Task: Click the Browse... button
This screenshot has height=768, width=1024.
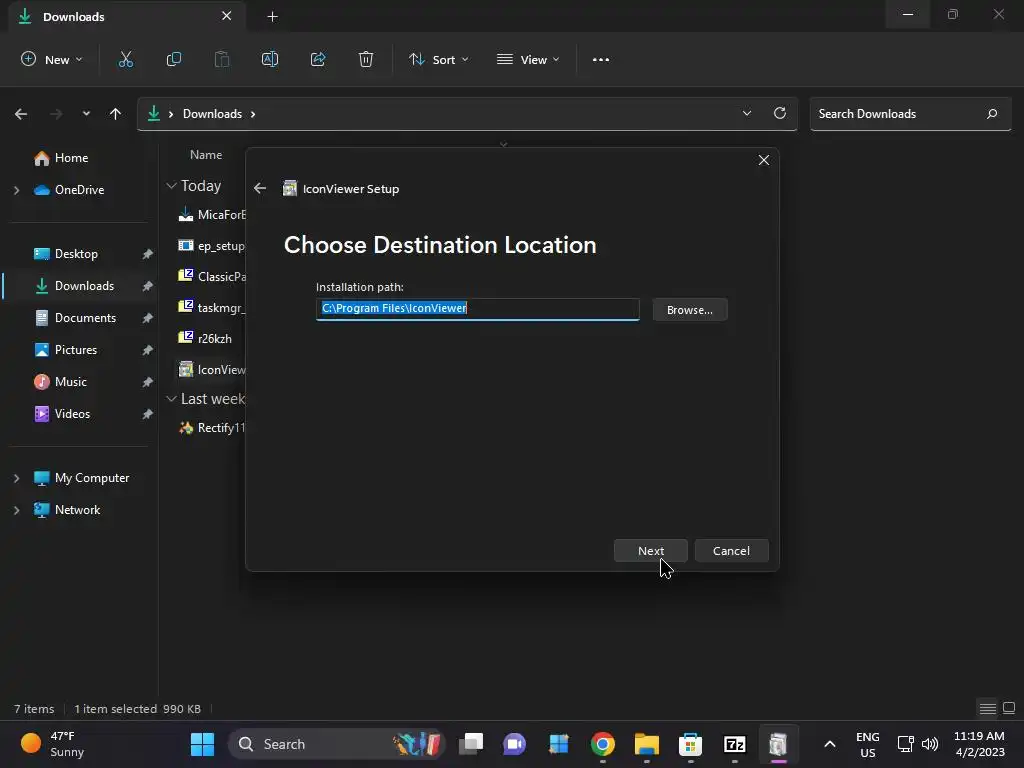Action: (690, 310)
